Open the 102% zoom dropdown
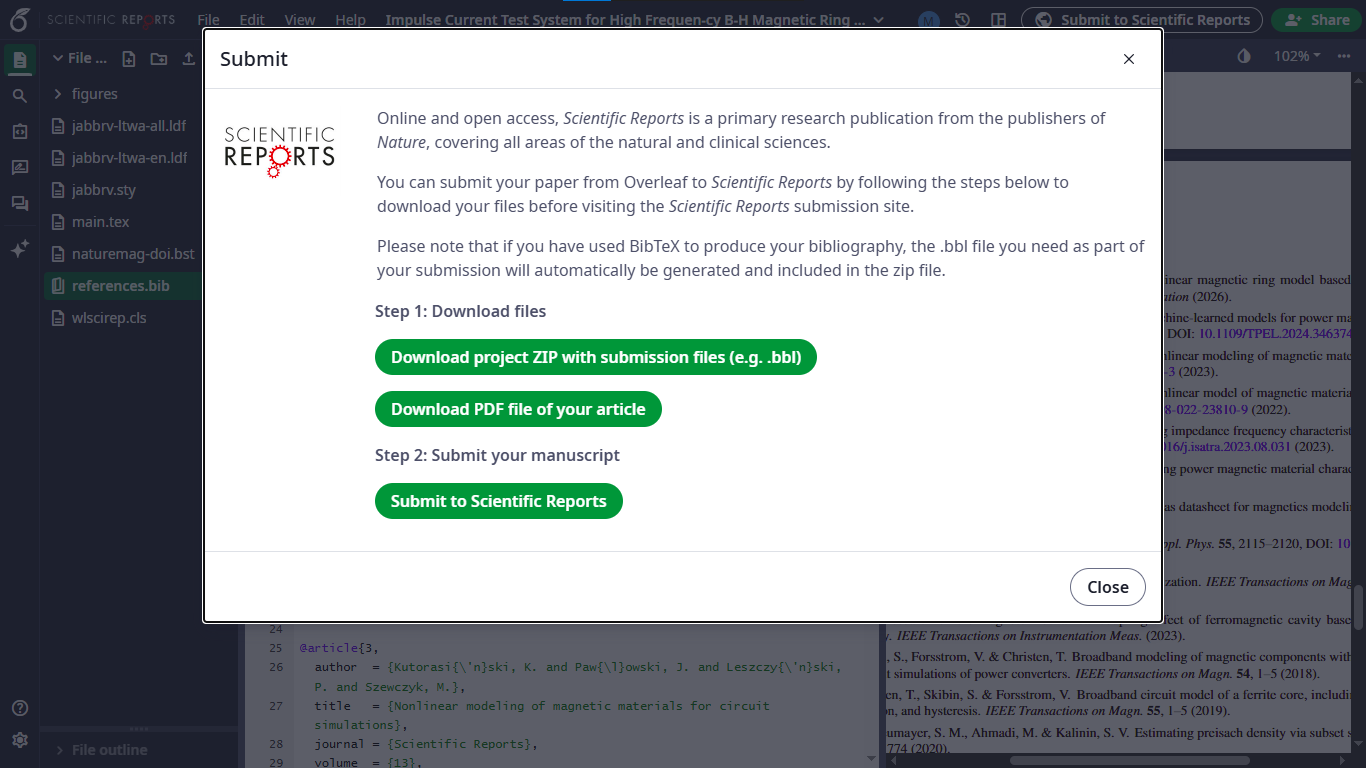 click(x=1297, y=56)
